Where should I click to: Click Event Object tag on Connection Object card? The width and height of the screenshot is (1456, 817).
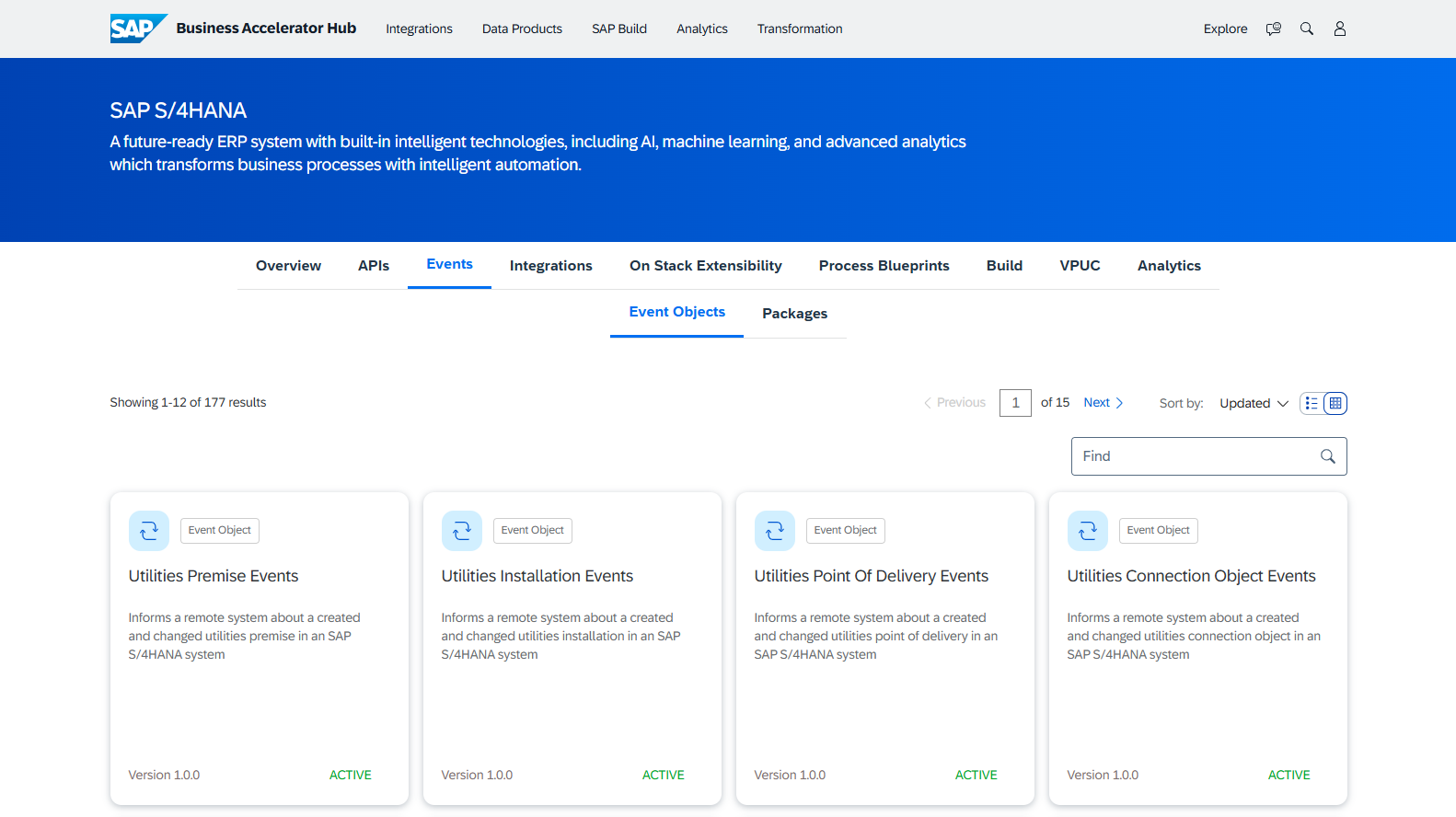tap(1159, 531)
